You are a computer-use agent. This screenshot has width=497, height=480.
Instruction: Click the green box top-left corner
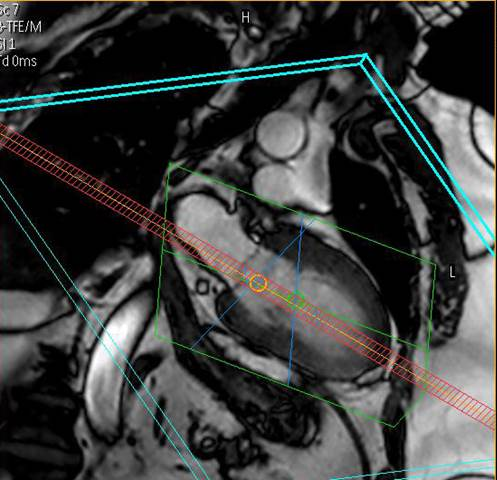coord(170,165)
